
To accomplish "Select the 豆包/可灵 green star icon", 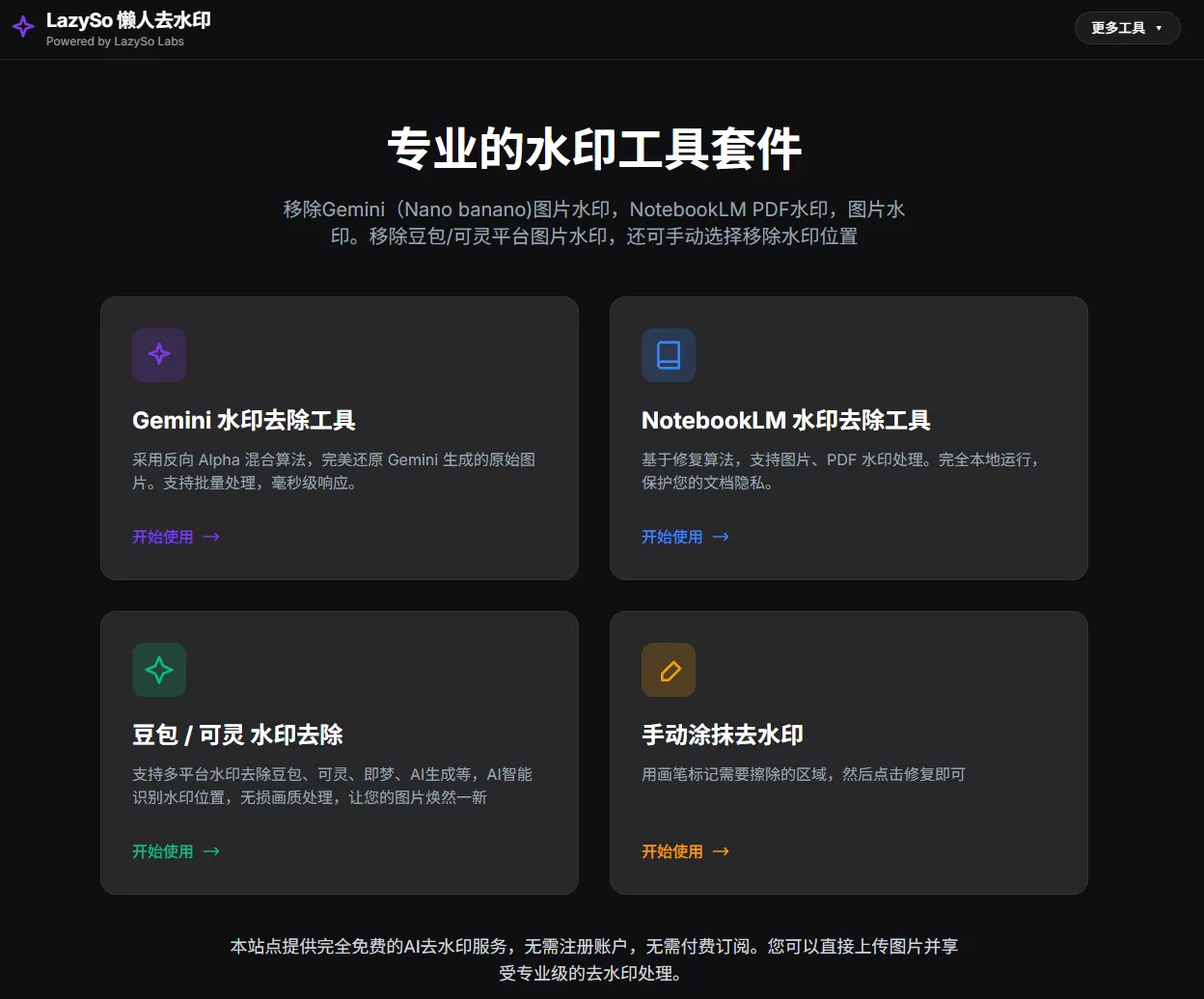I will (159, 670).
